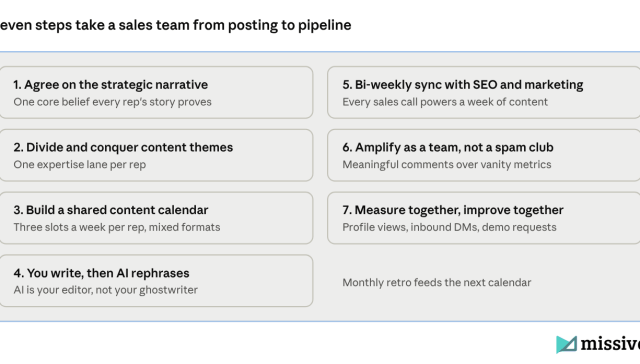Click 'Profile views, inbound DMs, demo requests'
Viewport: 640px width, 364px height.
point(449,227)
